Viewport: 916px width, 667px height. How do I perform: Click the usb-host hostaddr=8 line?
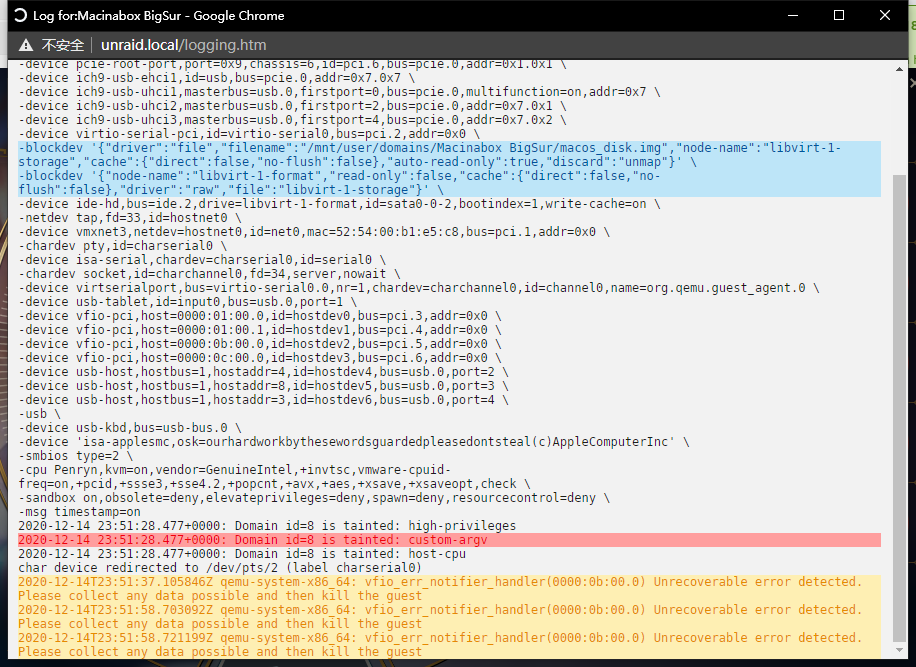263,386
